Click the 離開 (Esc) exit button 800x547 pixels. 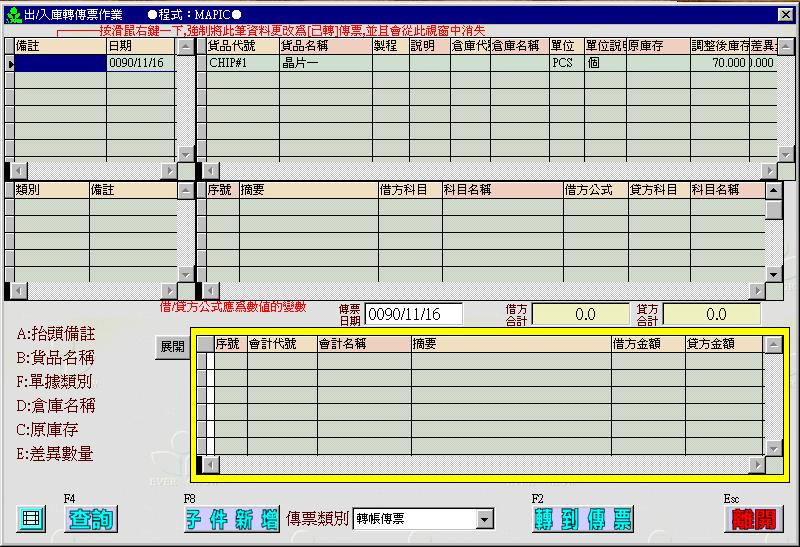pos(754,519)
